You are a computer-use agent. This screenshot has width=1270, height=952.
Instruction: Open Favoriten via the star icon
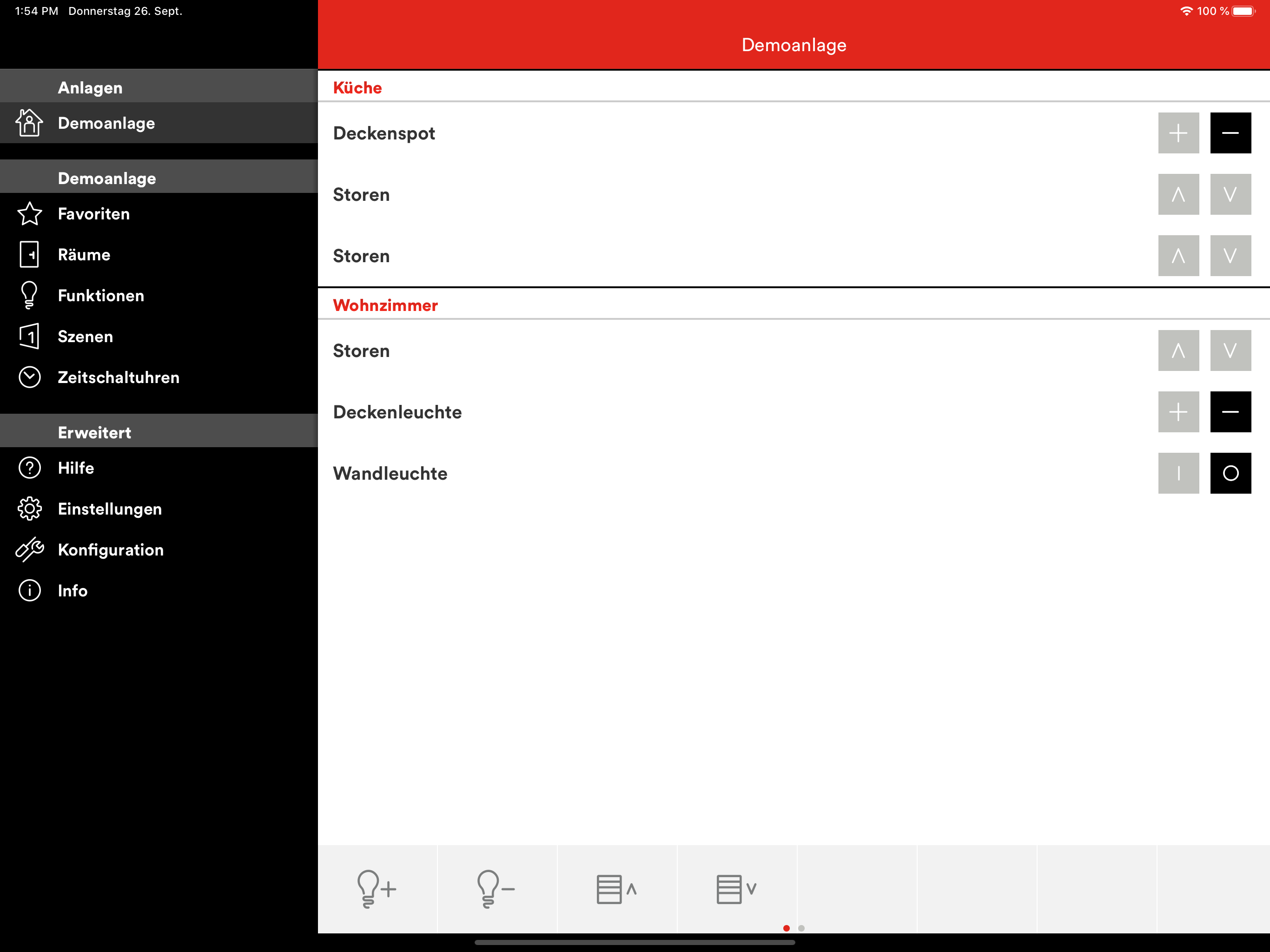(x=29, y=214)
